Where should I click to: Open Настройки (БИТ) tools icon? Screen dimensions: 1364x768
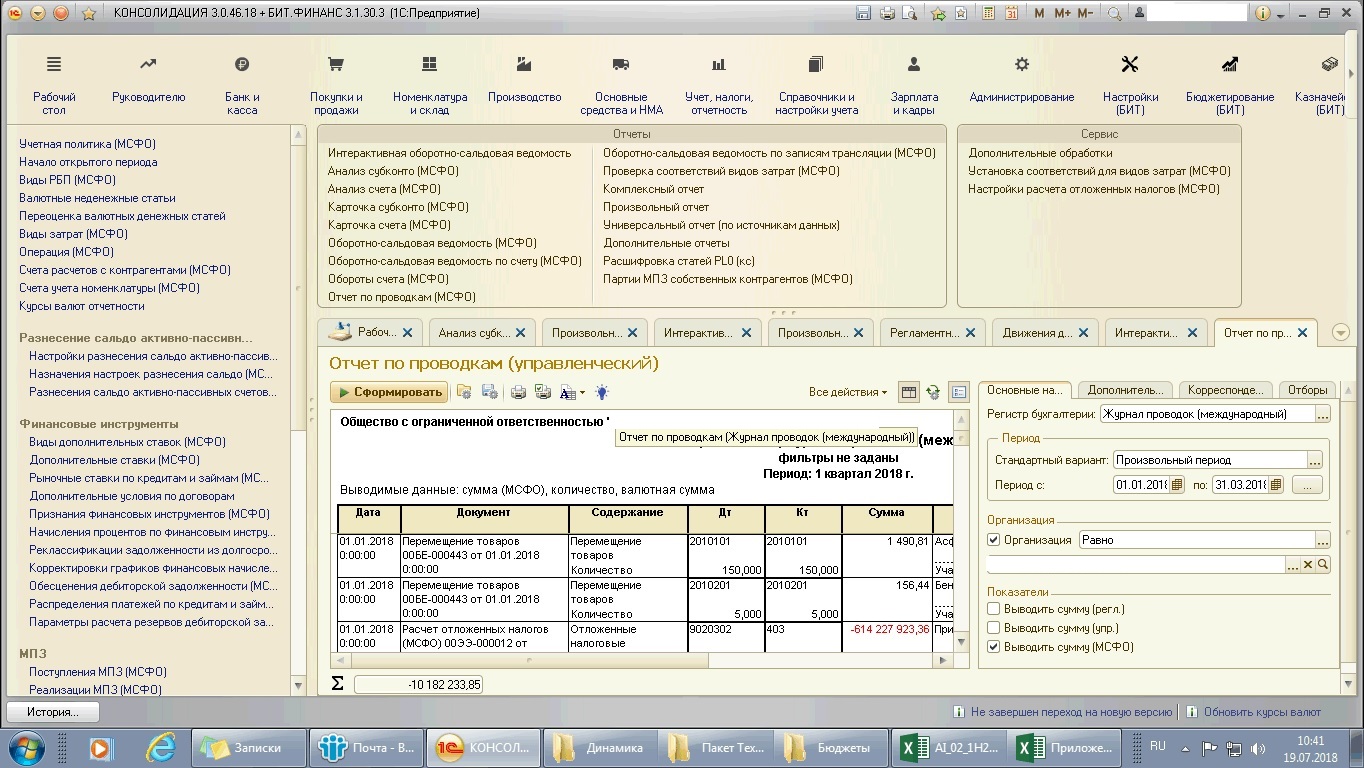(x=1130, y=64)
